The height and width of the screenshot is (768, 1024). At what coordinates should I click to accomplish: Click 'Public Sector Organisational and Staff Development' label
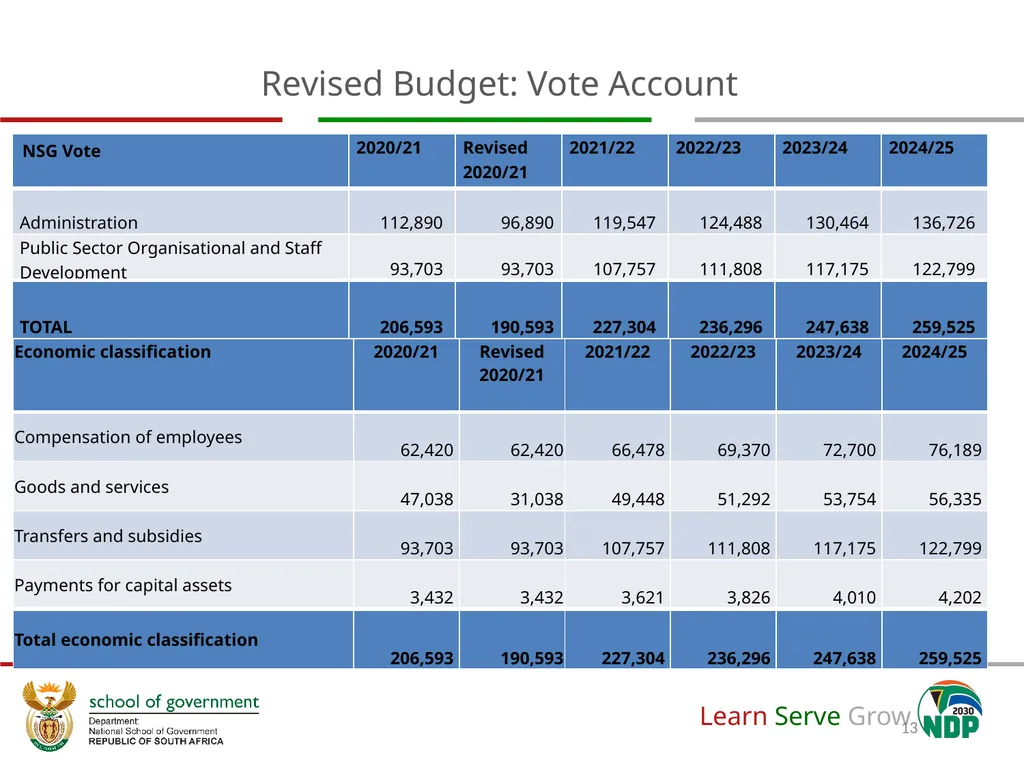[170, 259]
